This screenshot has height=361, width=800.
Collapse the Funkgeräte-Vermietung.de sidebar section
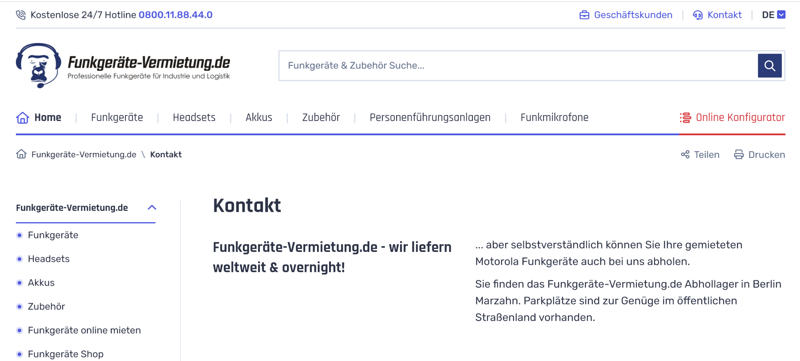(152, 208)
